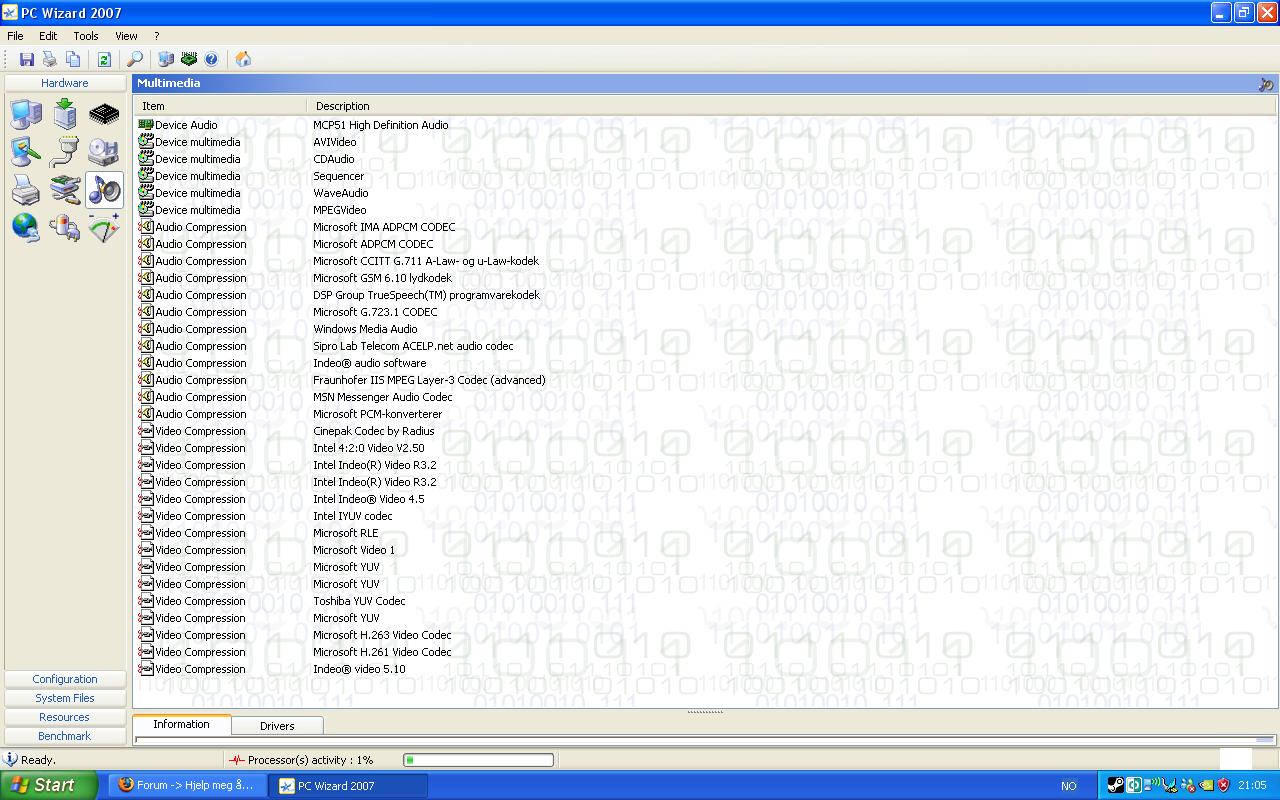Click the Hardware section button
This screenshot has height=800, width=1280.
tap(65, 83)
